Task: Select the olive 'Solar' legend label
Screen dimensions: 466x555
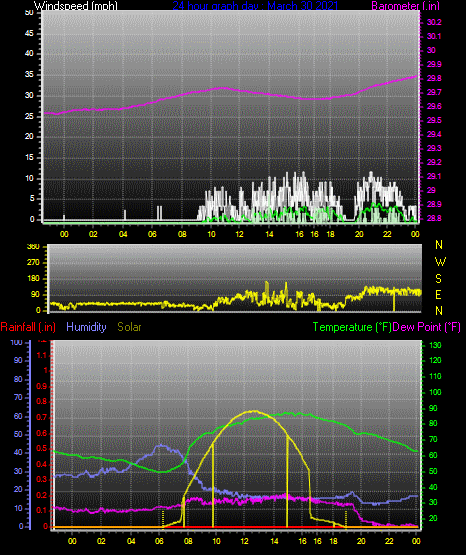Action: coord(130,327)
